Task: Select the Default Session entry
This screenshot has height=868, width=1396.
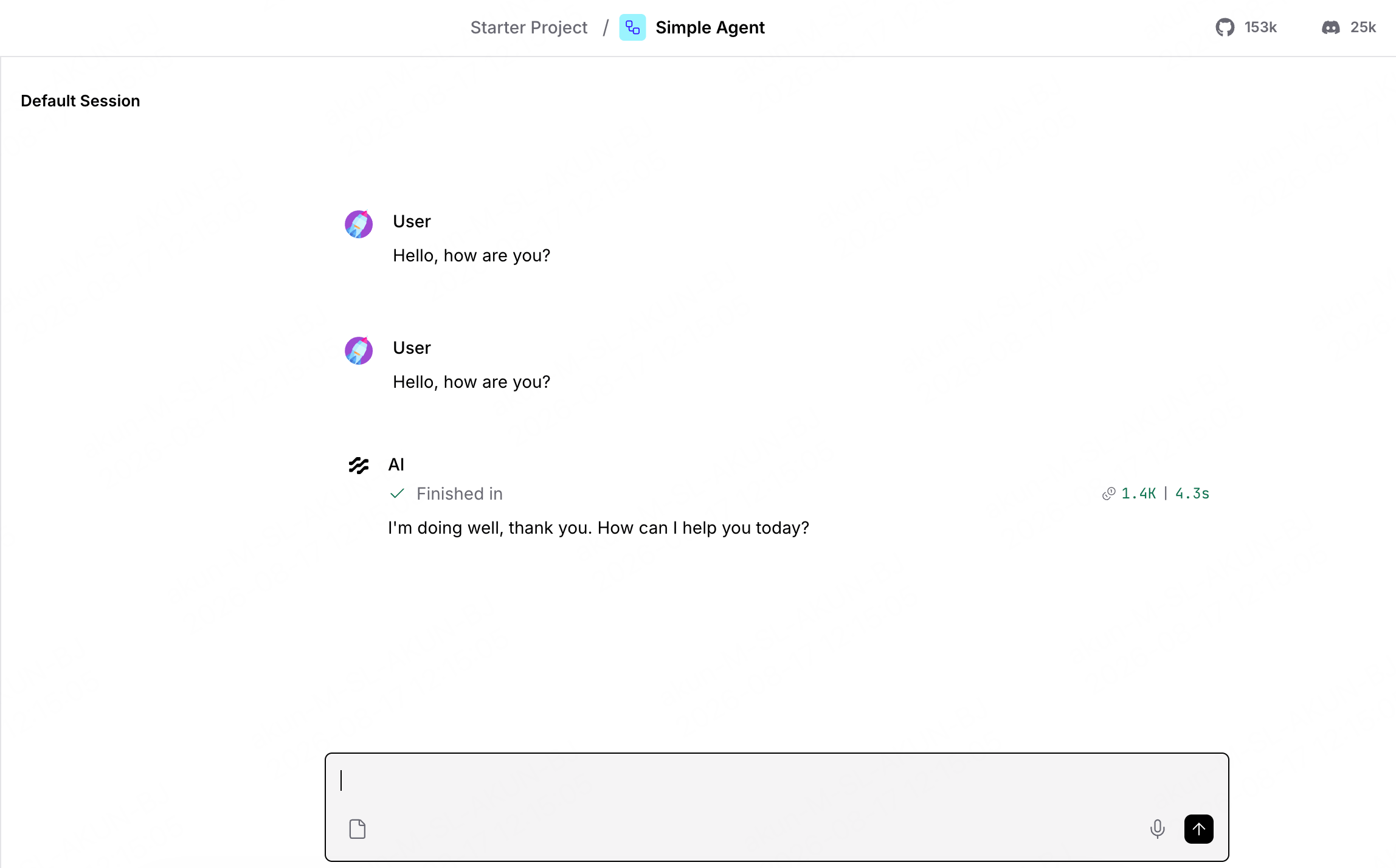Action: click(80, 101)
